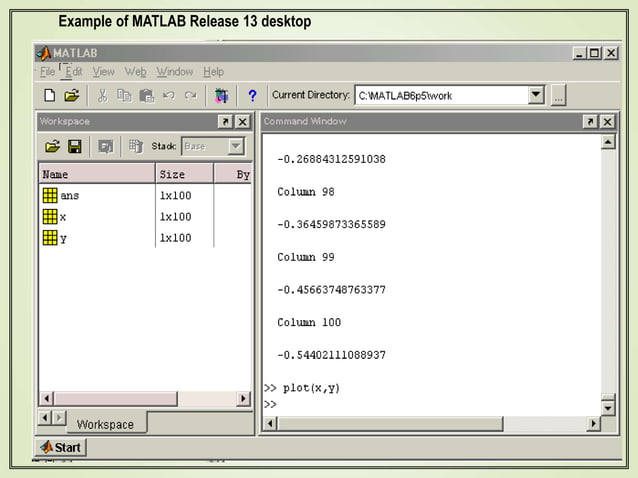Click the 1x100 size of variable x

click(x=175, y=217)
